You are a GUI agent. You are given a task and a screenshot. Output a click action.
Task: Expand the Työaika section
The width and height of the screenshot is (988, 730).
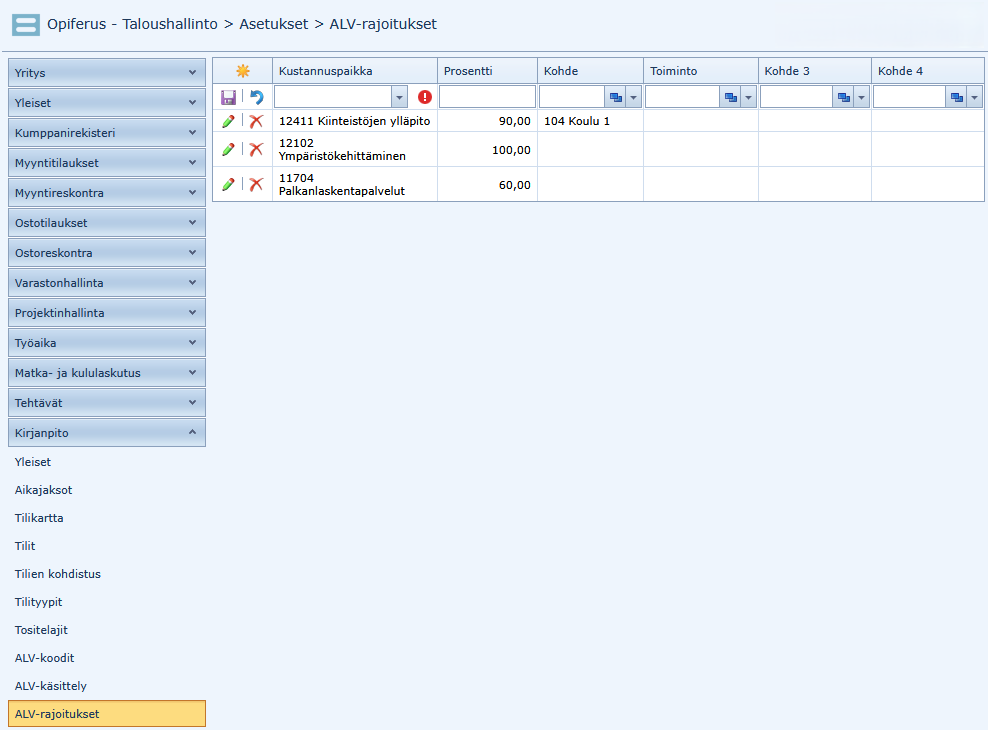[x=106, y=343]
